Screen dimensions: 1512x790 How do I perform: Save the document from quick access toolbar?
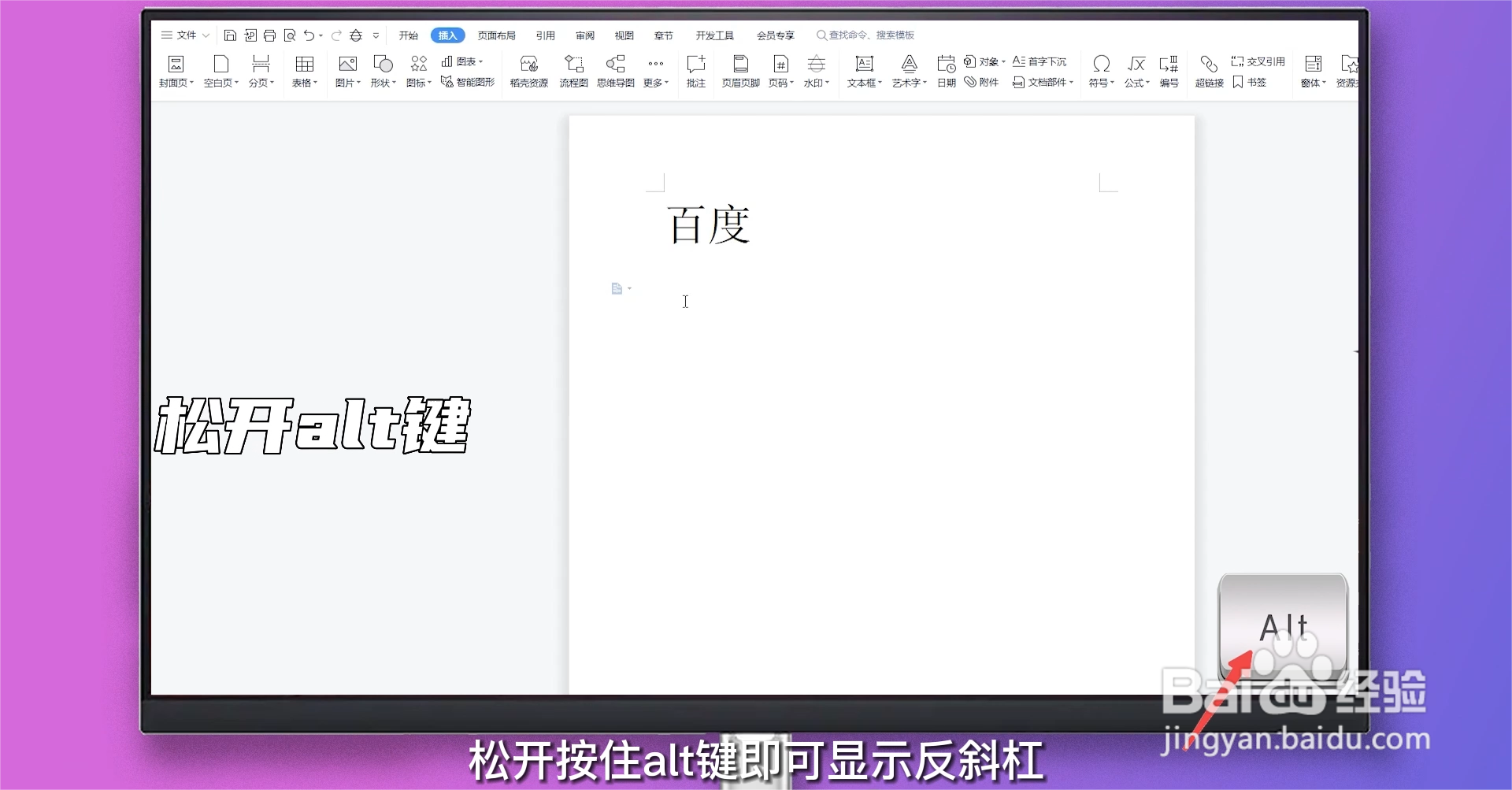tap(231, 35)
